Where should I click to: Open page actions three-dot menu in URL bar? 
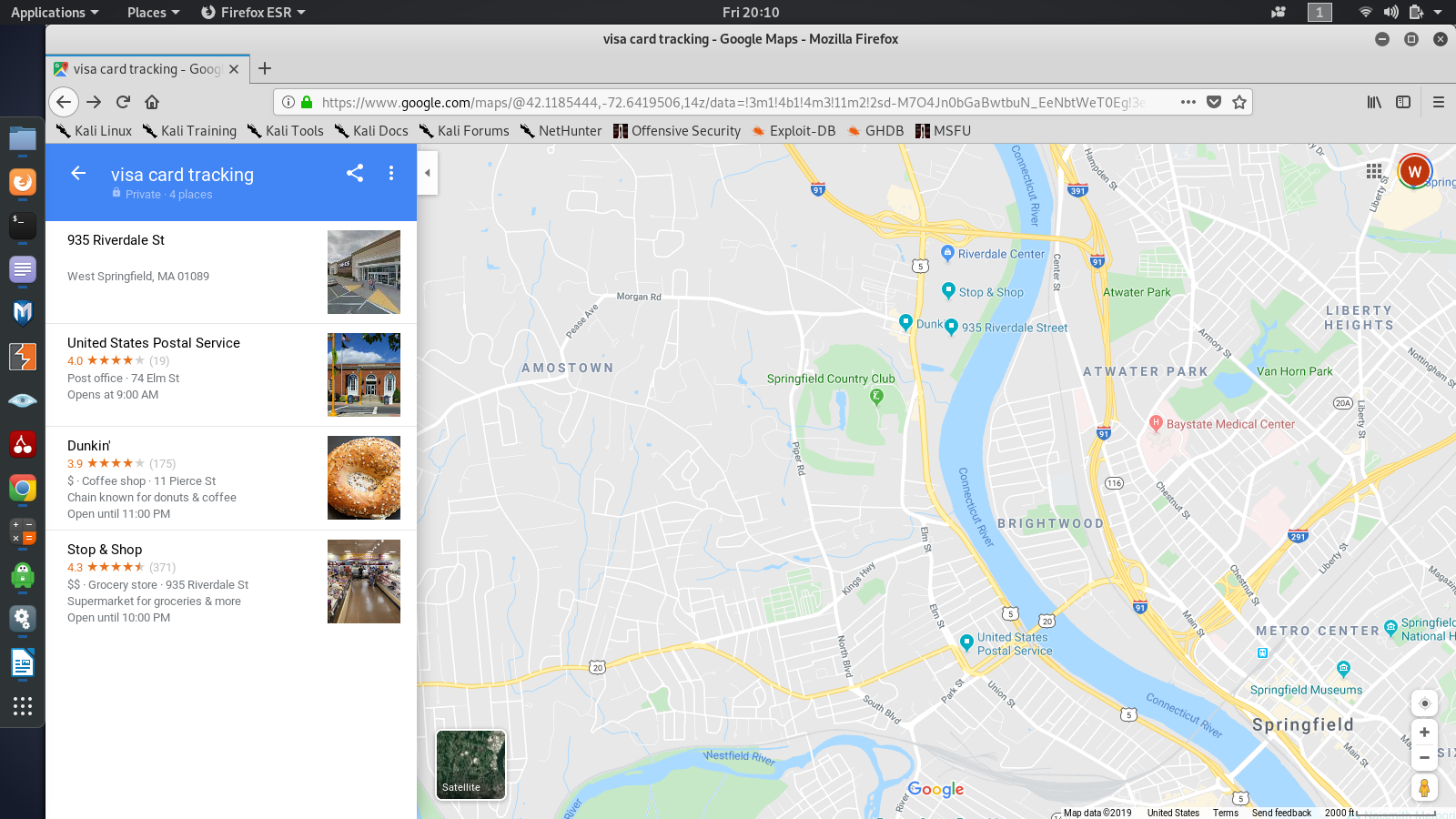pyautogui.click(x=1188, y=102)
